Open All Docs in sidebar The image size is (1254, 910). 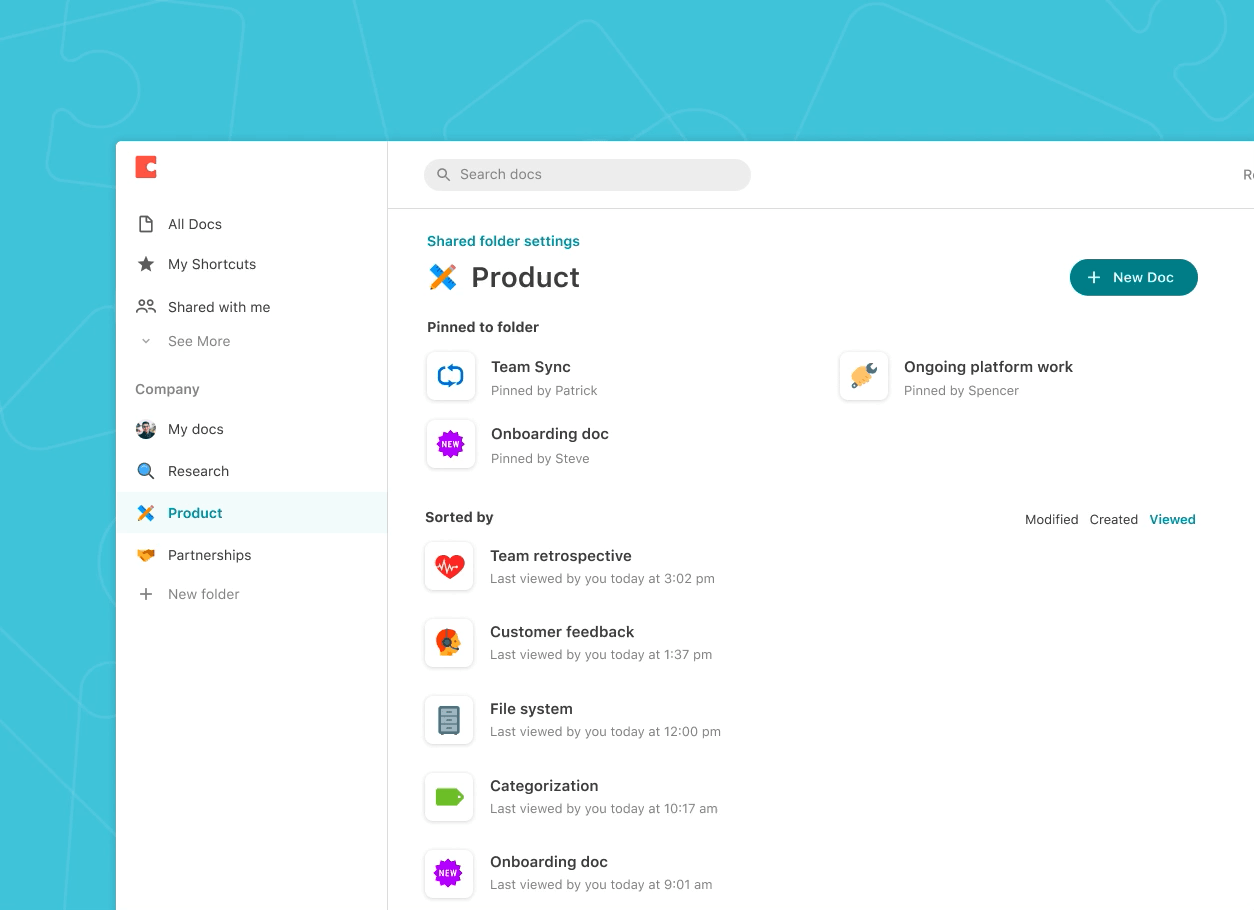point(195,224)
